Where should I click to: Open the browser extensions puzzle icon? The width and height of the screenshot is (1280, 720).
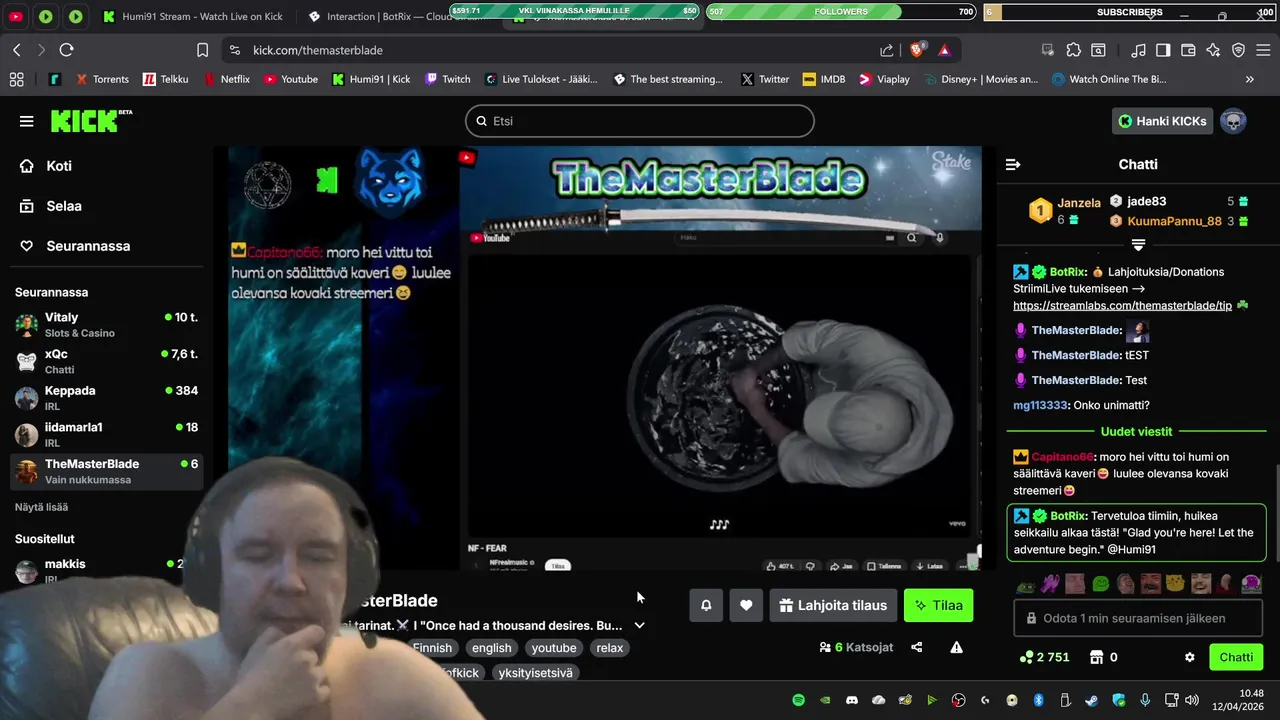pyautogui.click(x=1073, y=50)
